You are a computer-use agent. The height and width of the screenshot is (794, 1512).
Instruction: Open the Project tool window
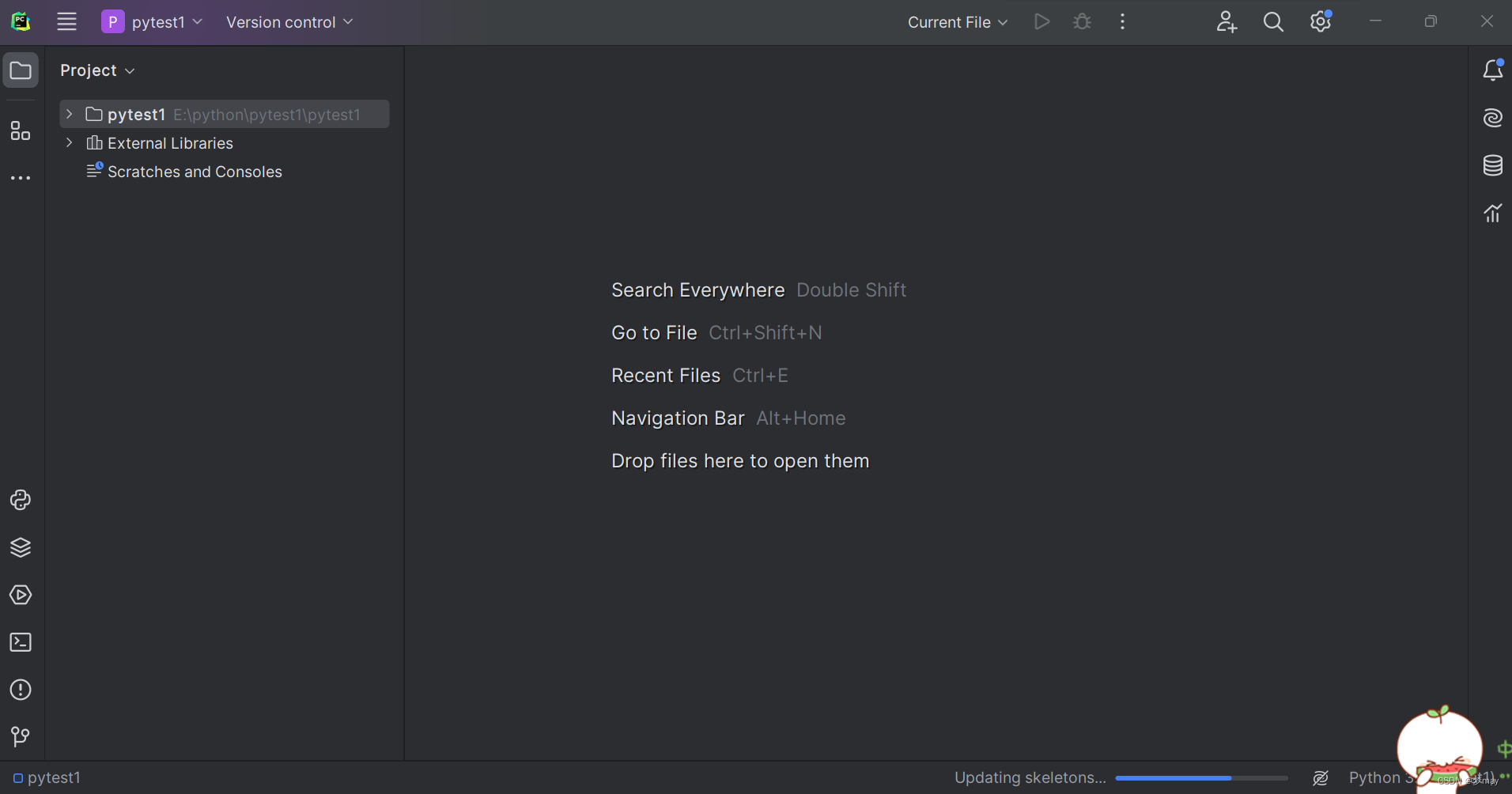(21, 70)
